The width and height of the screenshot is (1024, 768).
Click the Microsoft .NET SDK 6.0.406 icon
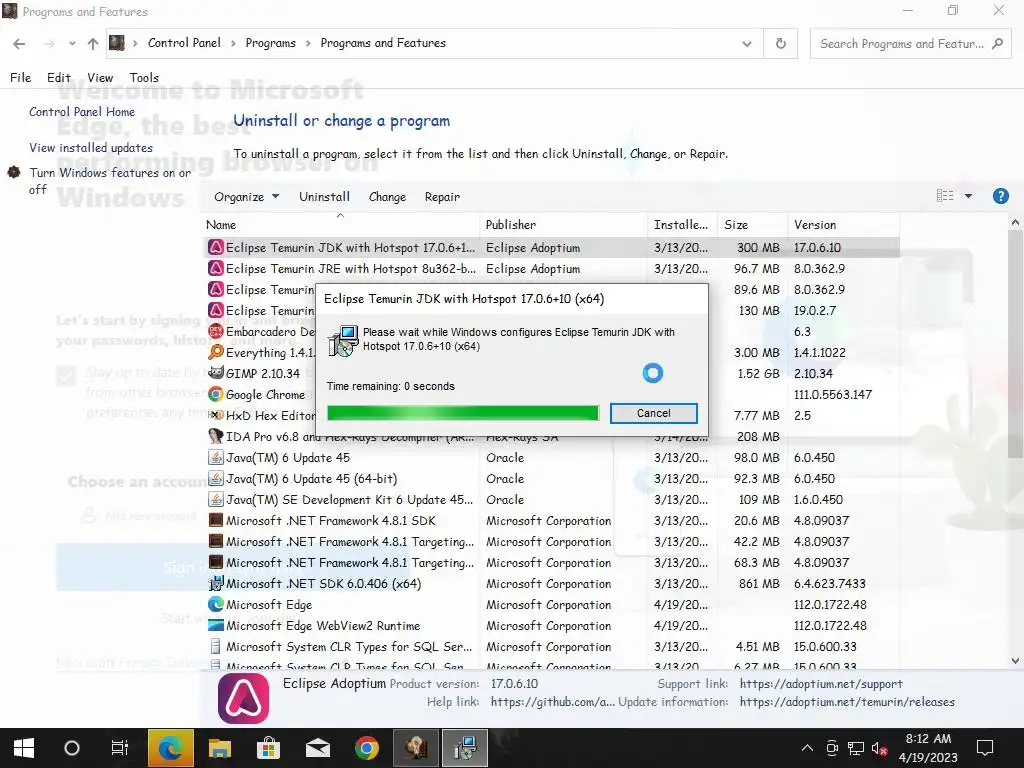pos(216,583)
